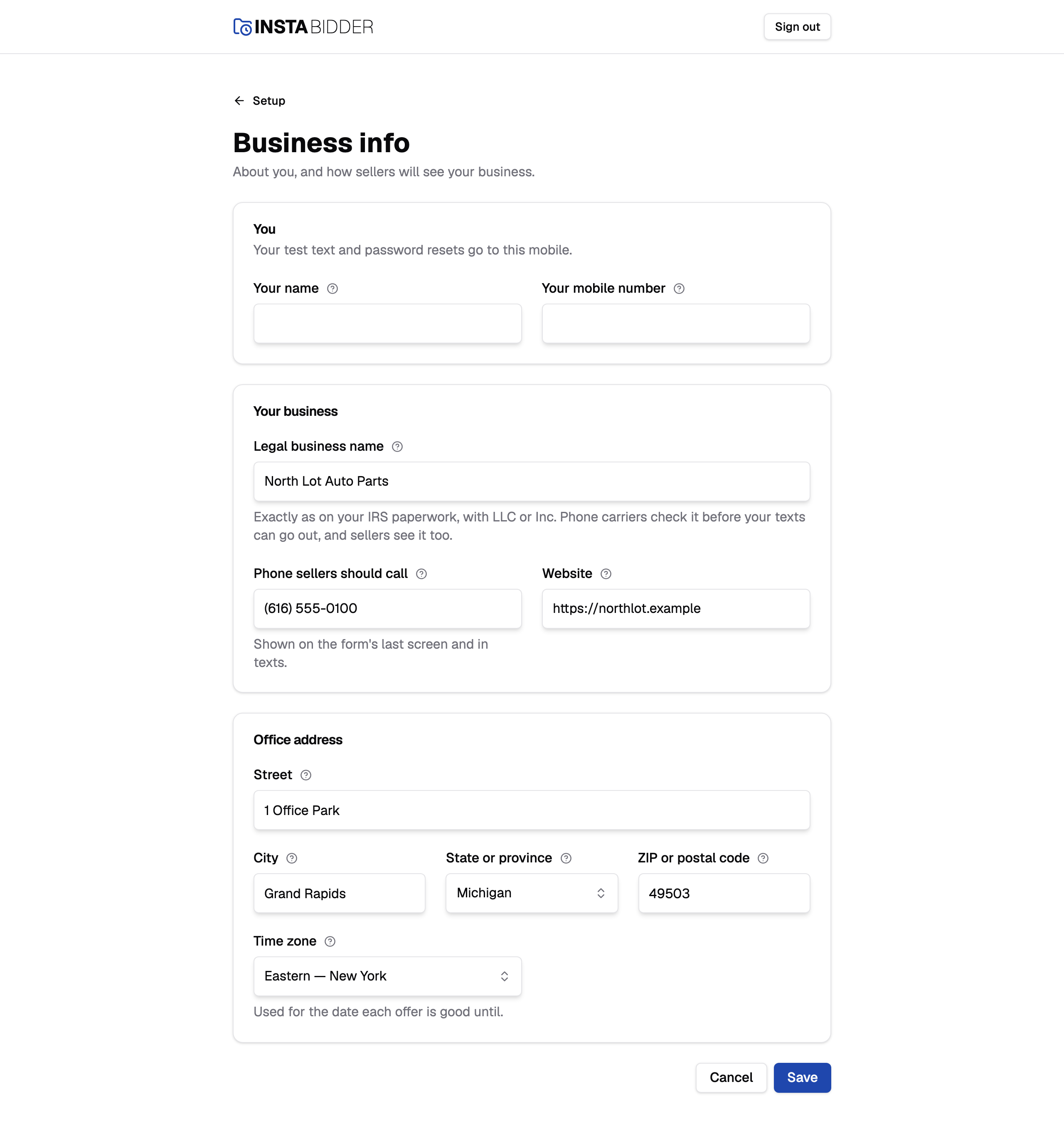1064x1146 pixels.
Task: Click the ZIP field showing 49503
Action: pos(724,893)
